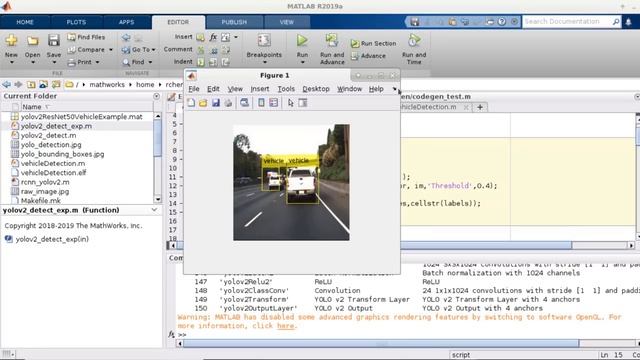The height and width of the screenshot is (360, 640).
Task: Click Run and Advance
Action: [332, 49]
